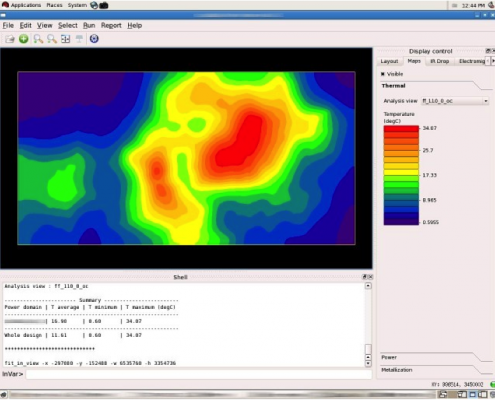Open the Applications system menu
Viewport: 495px width, 400px height.
point(26,5)
